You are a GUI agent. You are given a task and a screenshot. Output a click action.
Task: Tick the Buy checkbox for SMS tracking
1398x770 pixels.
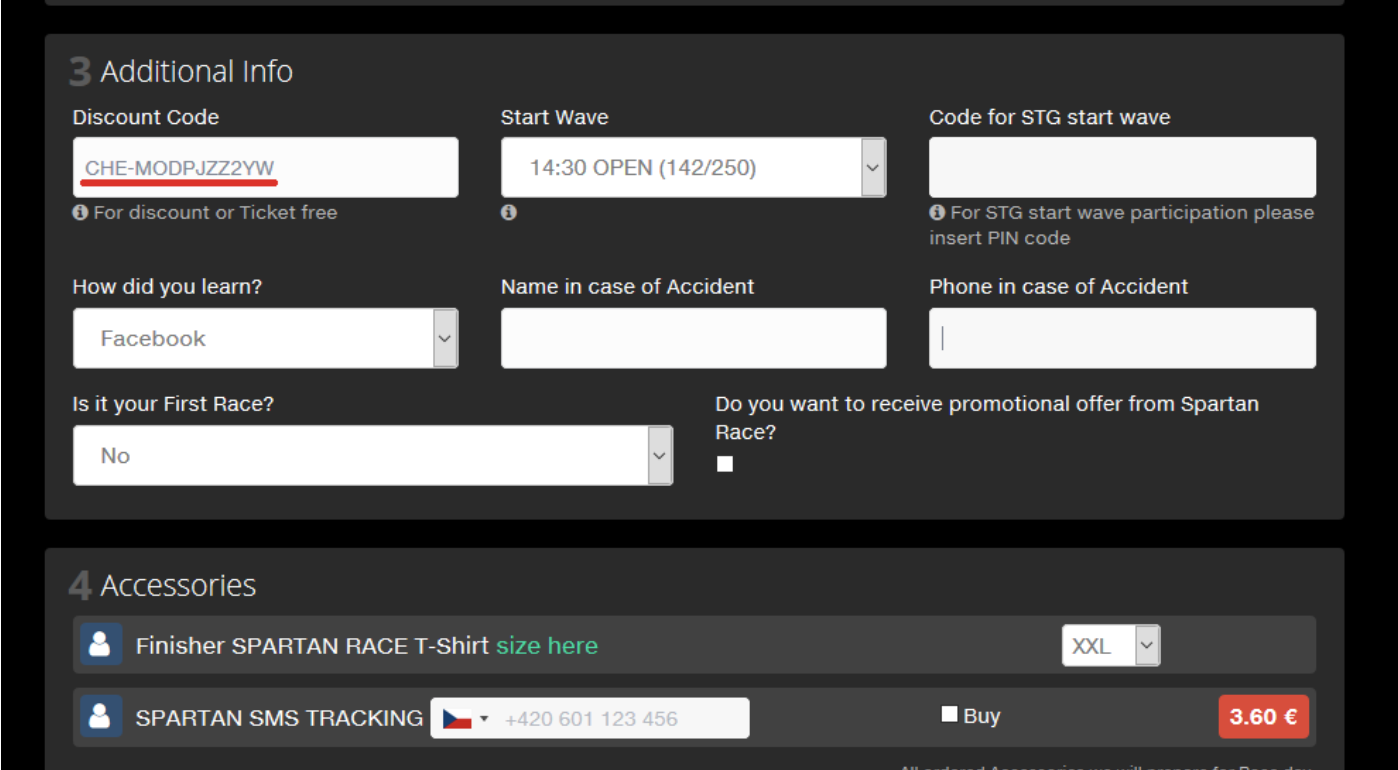(x=949, y=714)
